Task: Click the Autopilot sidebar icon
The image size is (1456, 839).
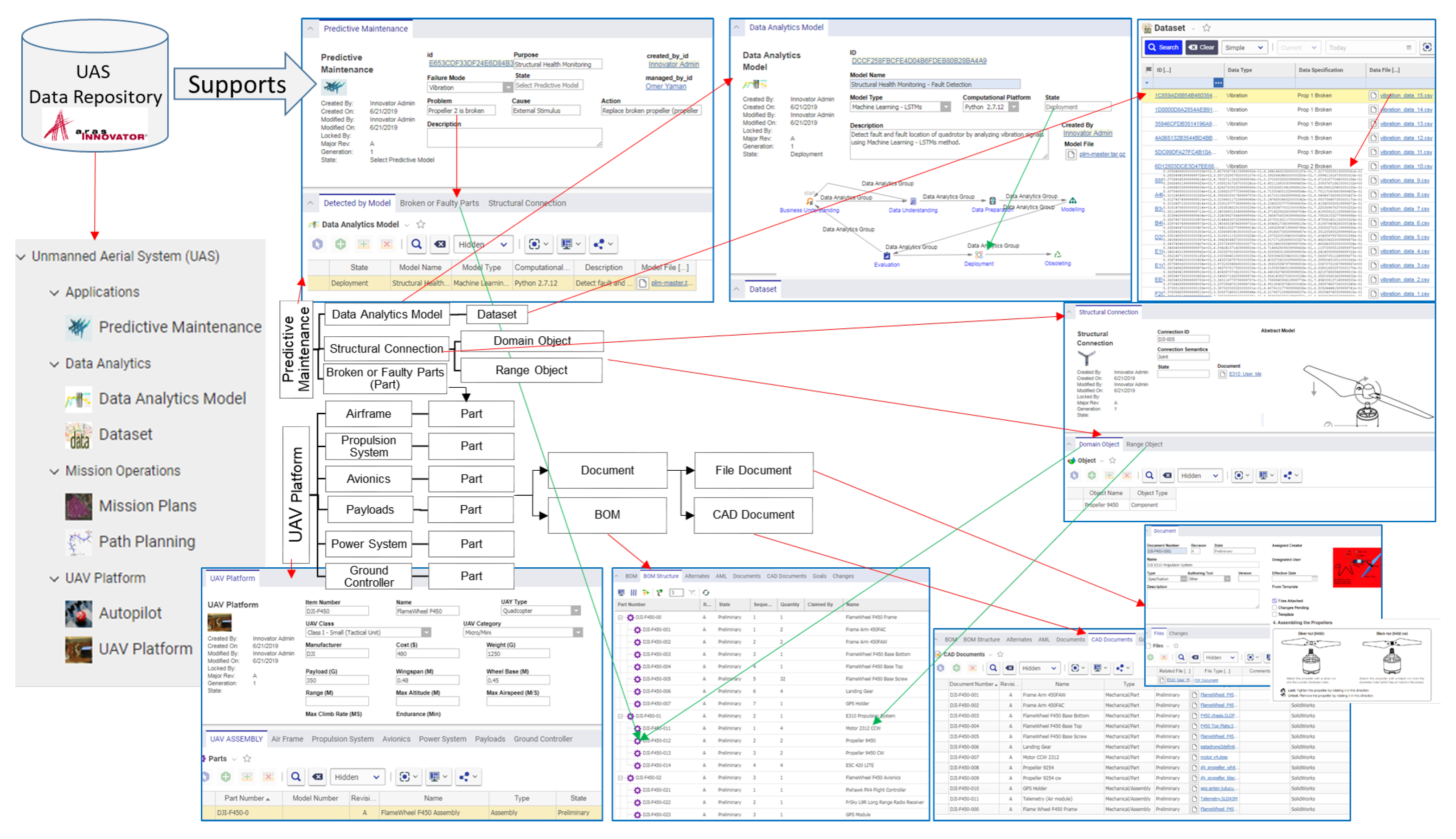Action: 78,613
